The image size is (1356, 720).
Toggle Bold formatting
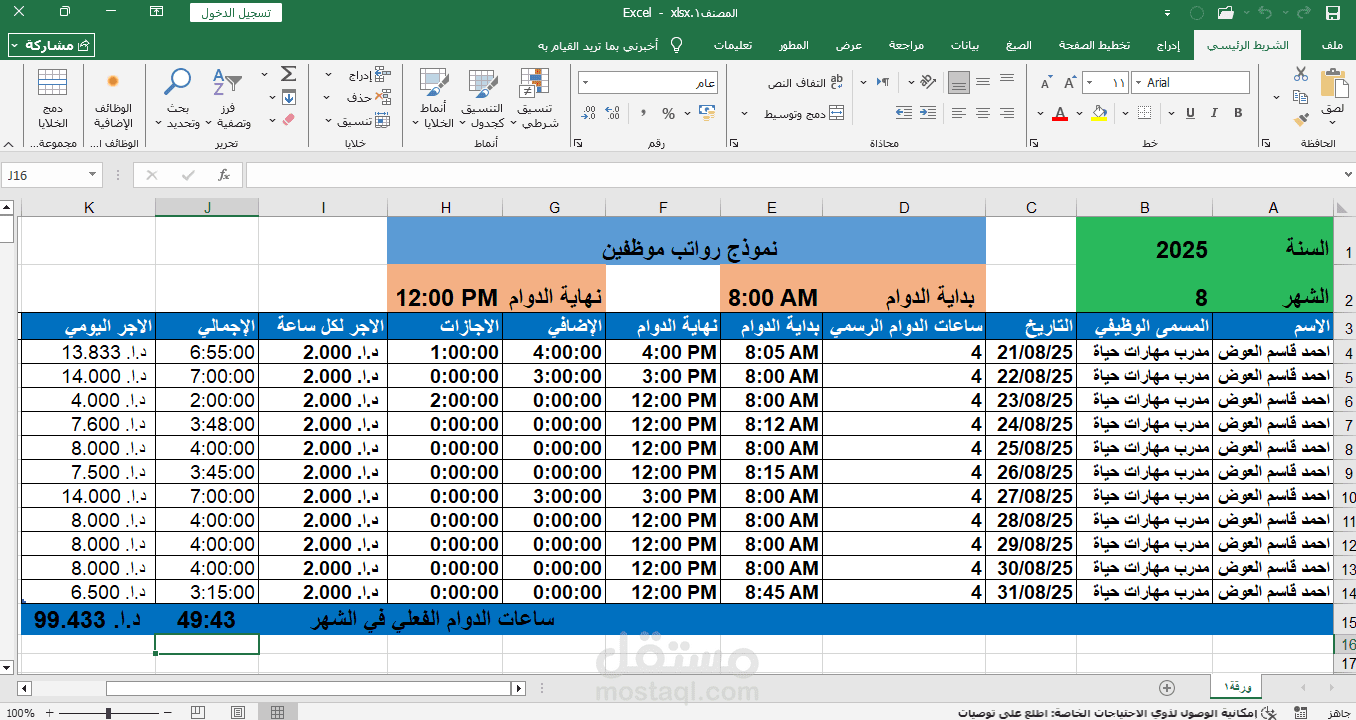point(1237,112)
